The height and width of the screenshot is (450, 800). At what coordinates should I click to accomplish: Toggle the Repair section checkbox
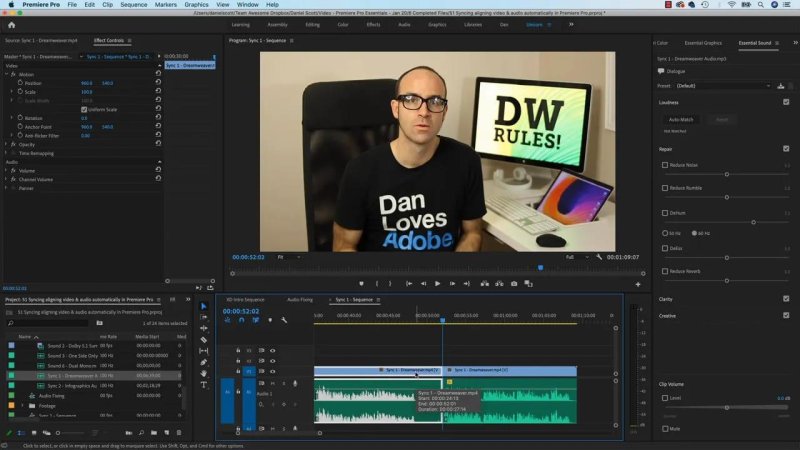coord(786,148)
